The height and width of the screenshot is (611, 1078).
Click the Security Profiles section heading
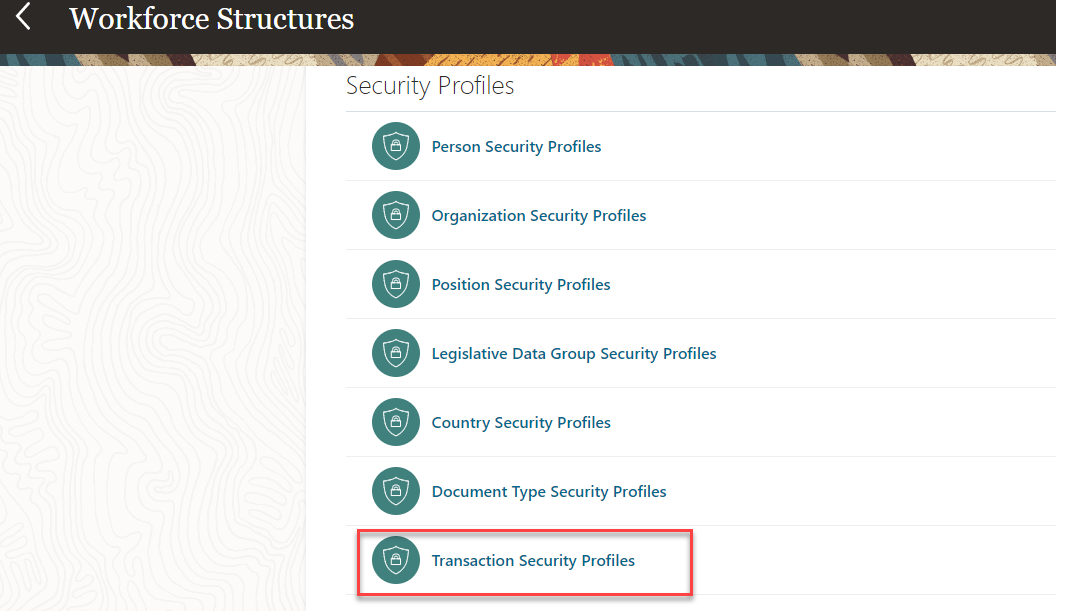pos(430,86)
